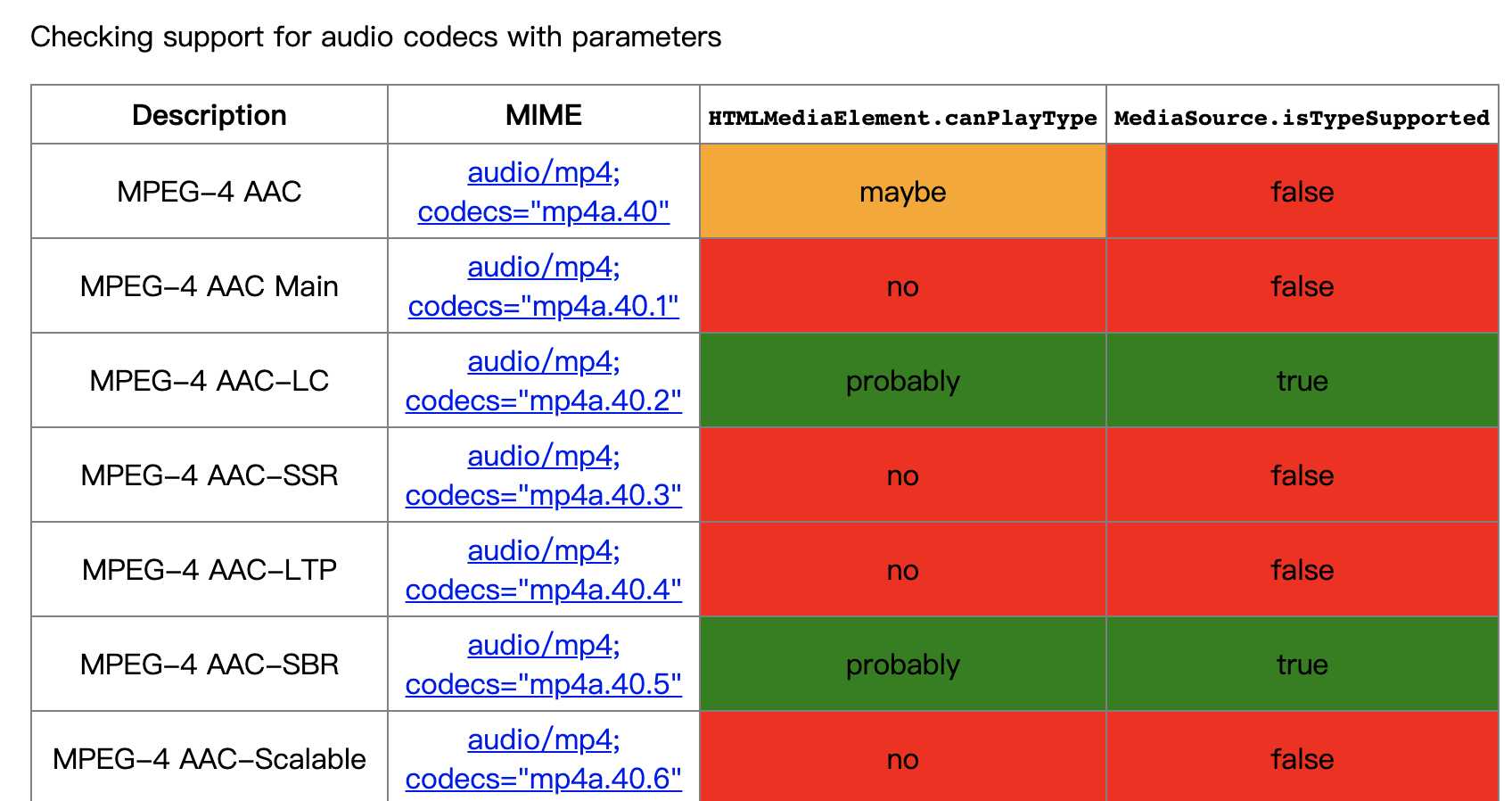Open the codecs="mp4a.40.5" AAC-SBR link

coord(543,665)
